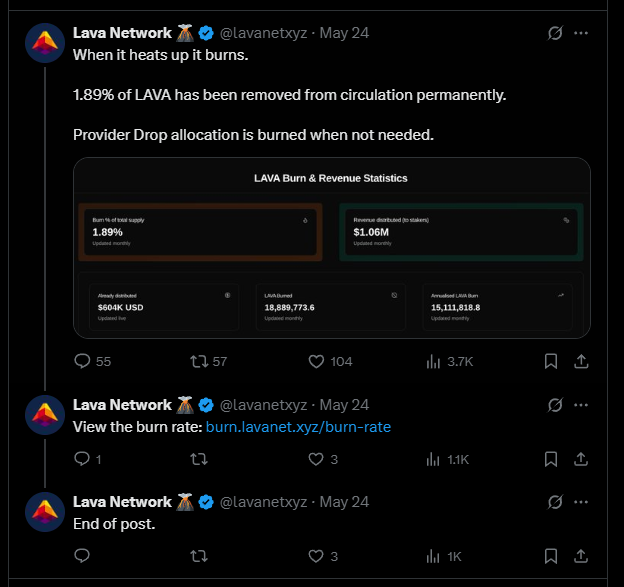Viewport: 624px width, 587px height.
Task: Bookmark the LAVA burn statistics tweet
Action: 551,361
